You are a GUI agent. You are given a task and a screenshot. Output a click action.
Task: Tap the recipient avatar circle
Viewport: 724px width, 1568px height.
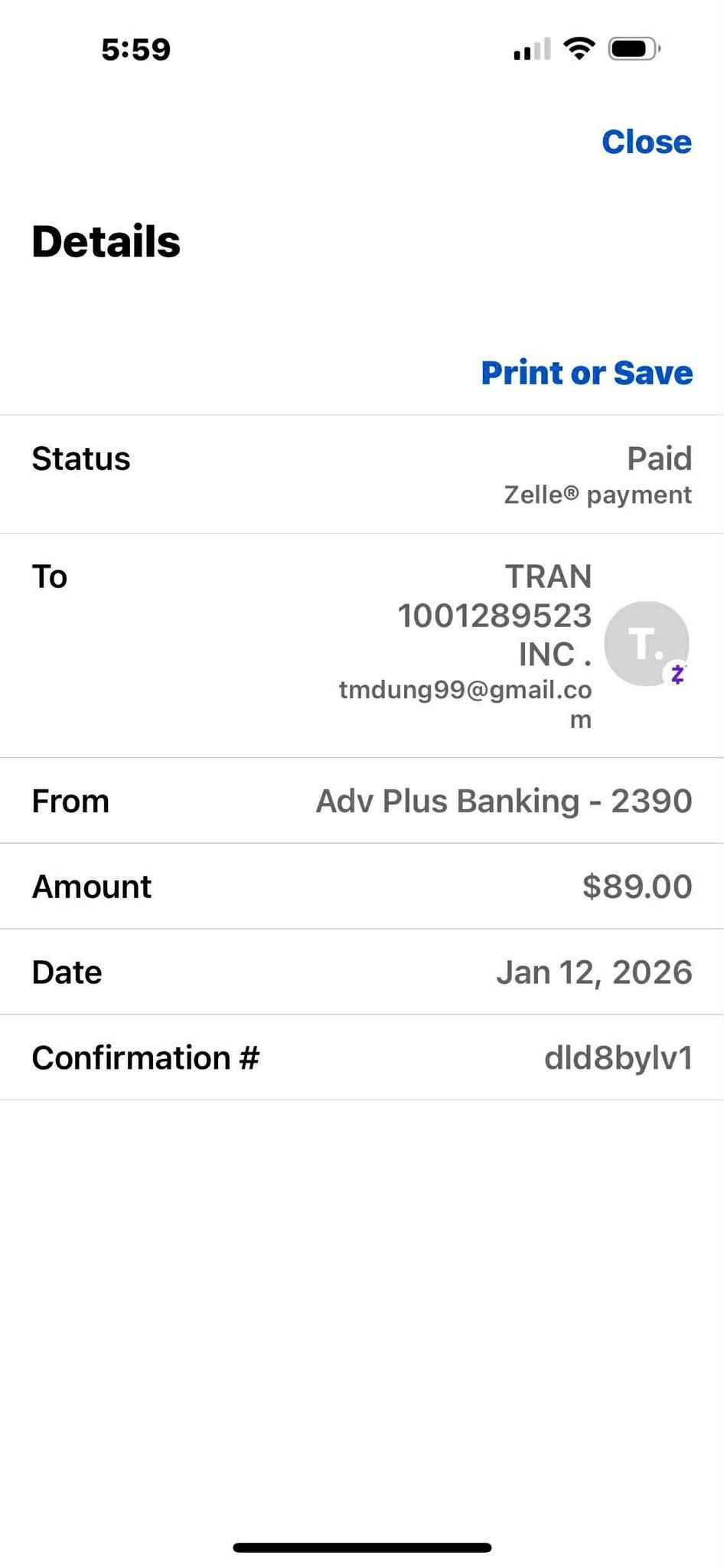(x=645, y=642)
